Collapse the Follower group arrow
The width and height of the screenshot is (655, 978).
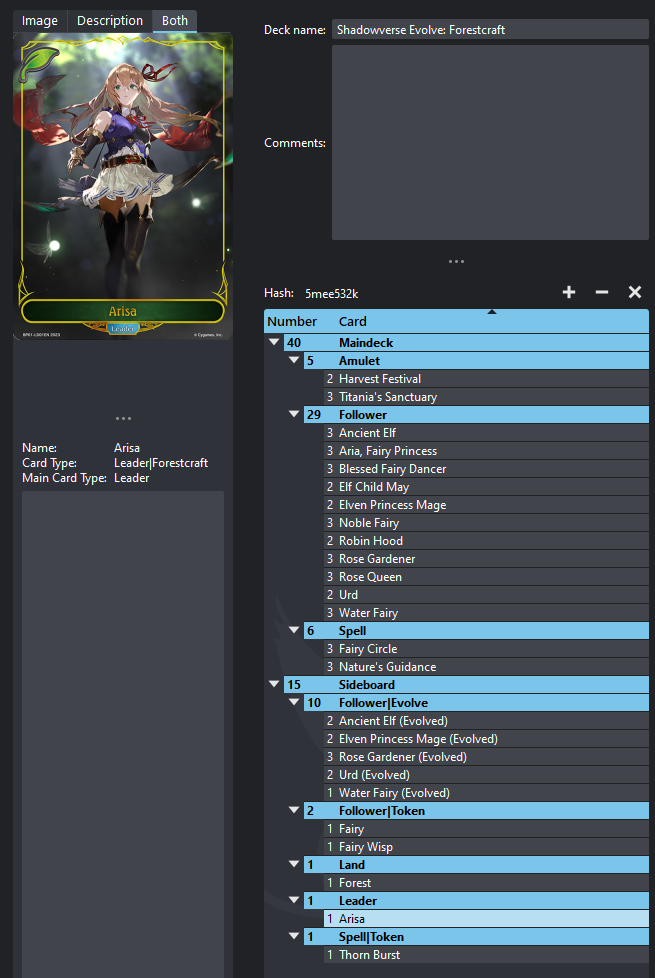[x=294, y=415]
